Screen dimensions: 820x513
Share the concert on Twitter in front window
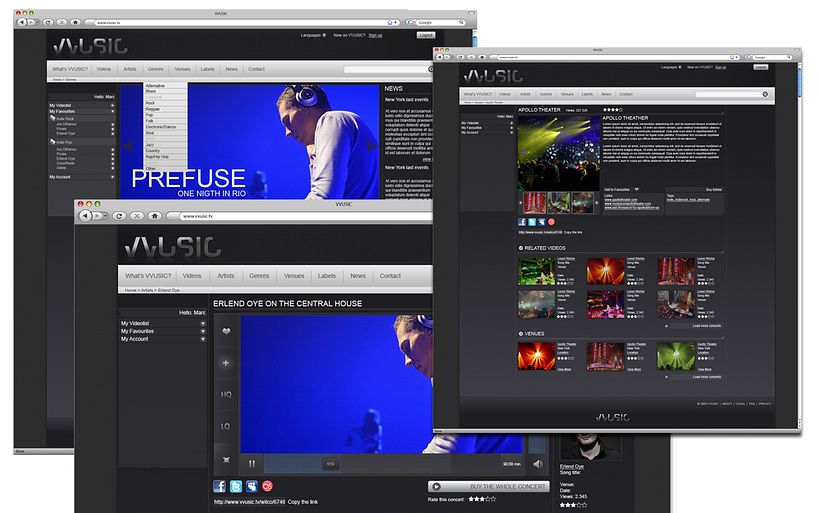tap(236, 486)
